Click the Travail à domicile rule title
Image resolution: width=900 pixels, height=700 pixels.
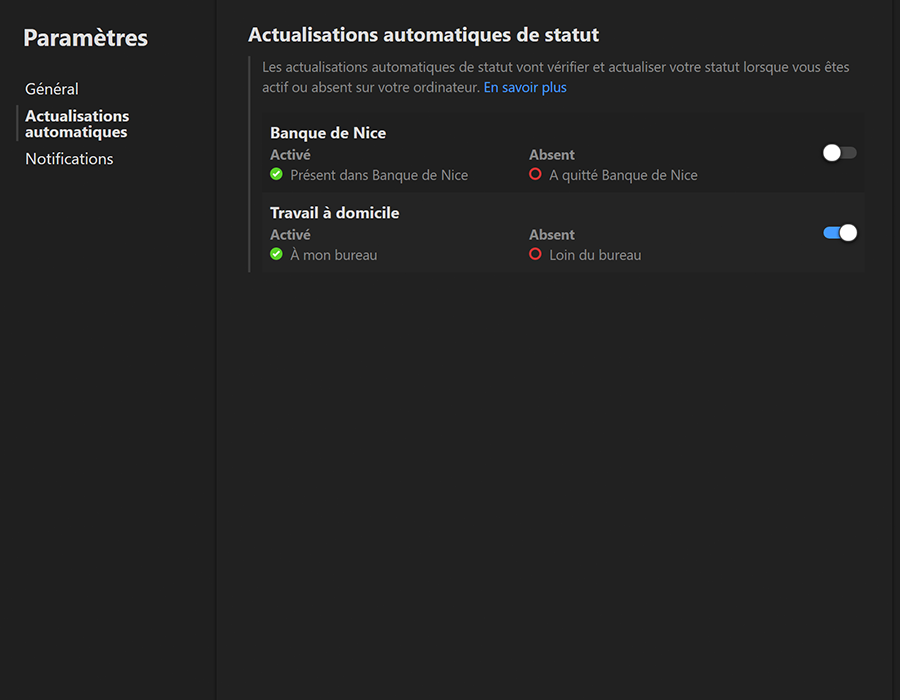pyautogui.click(x=334, y=213)
